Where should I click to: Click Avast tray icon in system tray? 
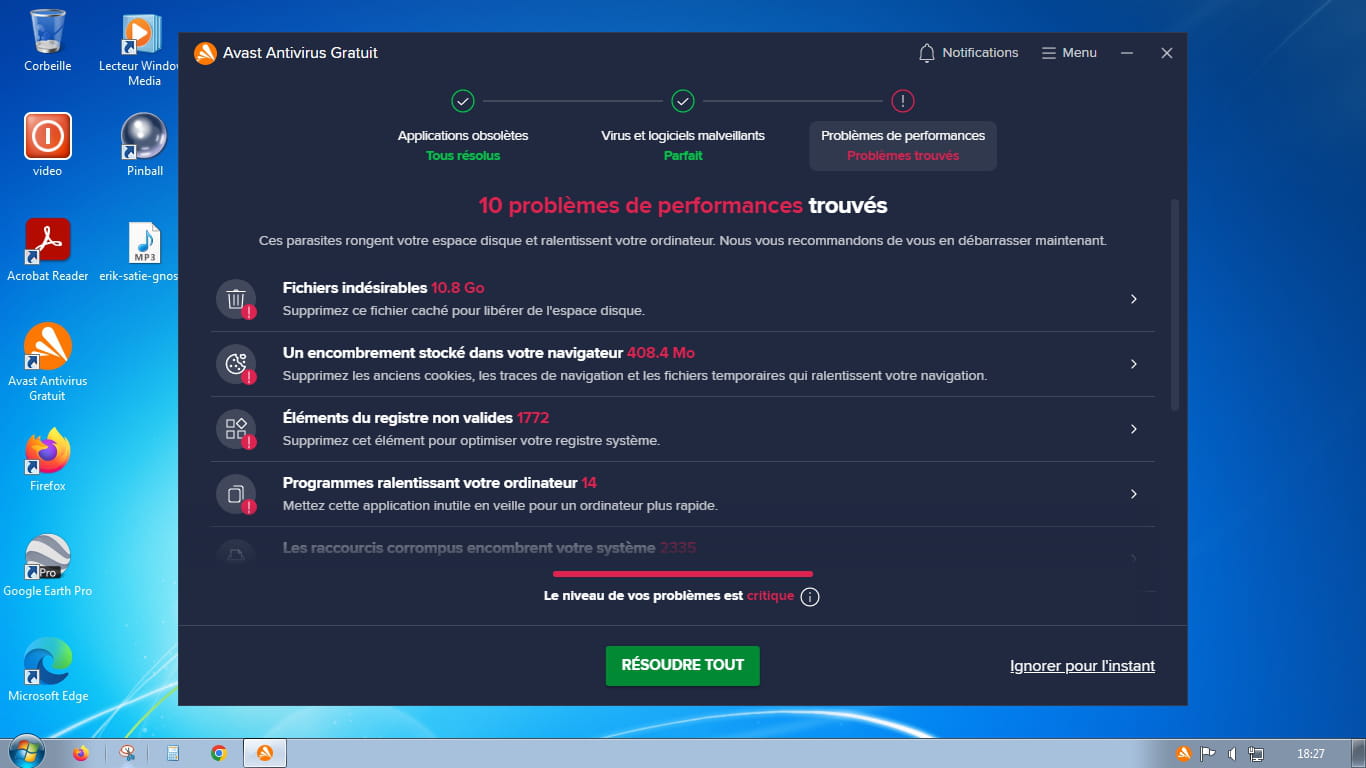pyautogui.click(x=1183, y=753)
